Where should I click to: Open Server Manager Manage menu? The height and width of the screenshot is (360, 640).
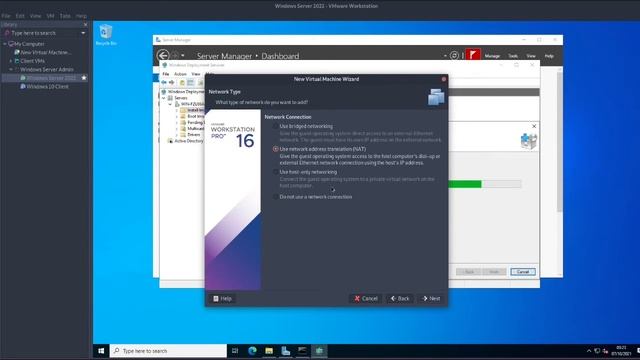click(492, 56)
